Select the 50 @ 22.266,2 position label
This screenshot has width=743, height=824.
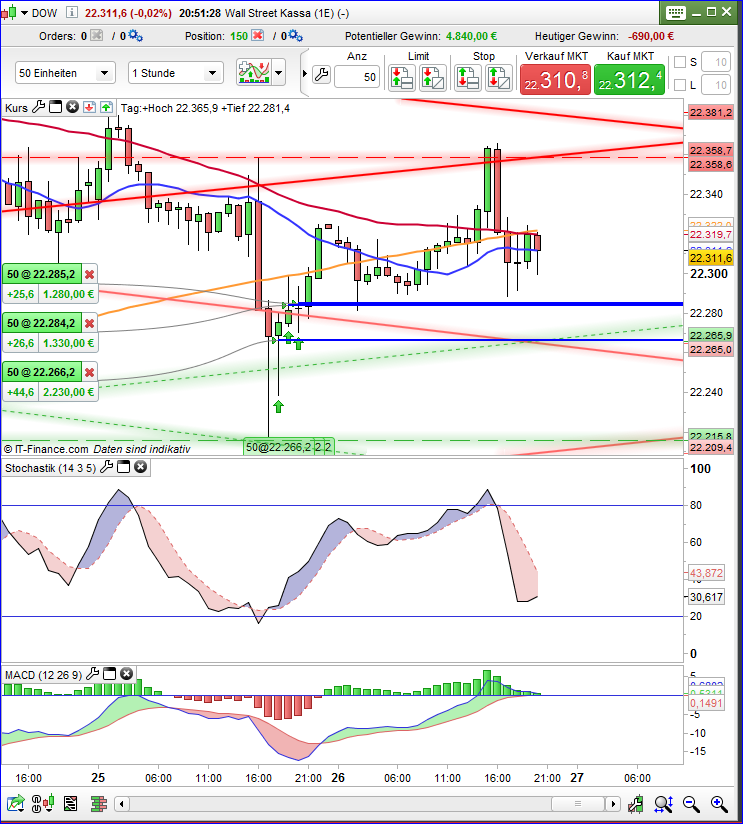pos(42,372)
